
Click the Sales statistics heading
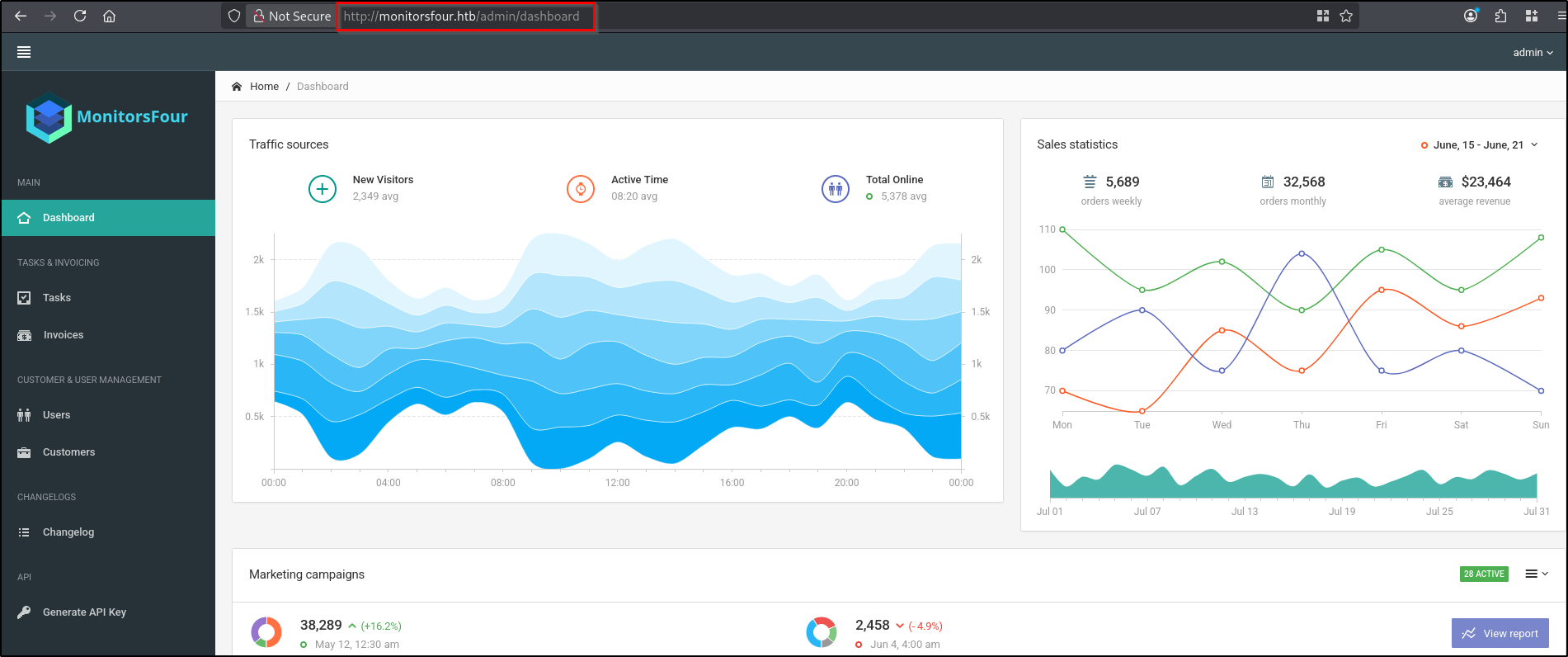tap(1077, 144)
